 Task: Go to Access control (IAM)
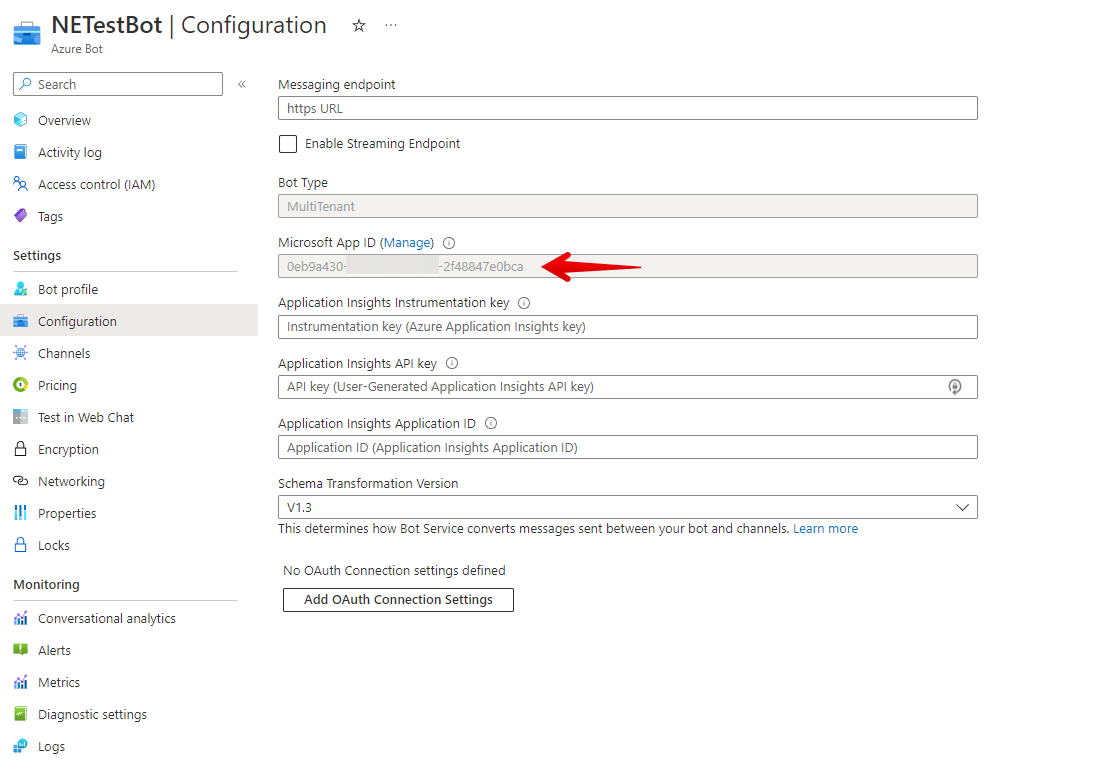[96, 184]
